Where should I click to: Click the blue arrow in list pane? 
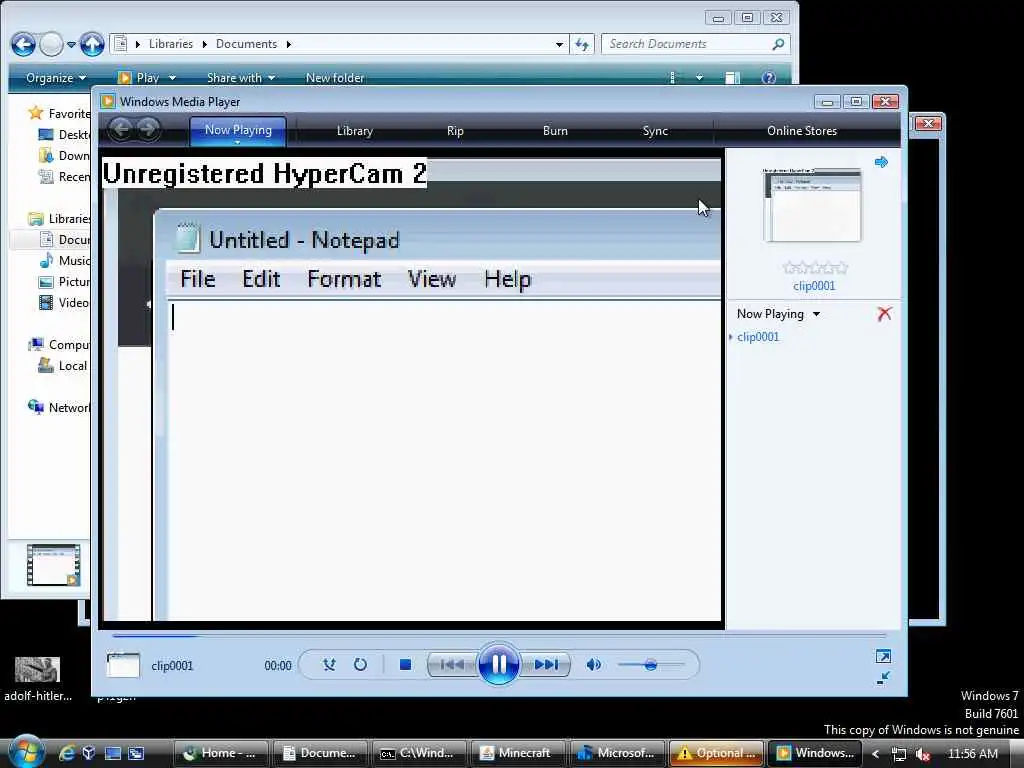click(881, 162)
